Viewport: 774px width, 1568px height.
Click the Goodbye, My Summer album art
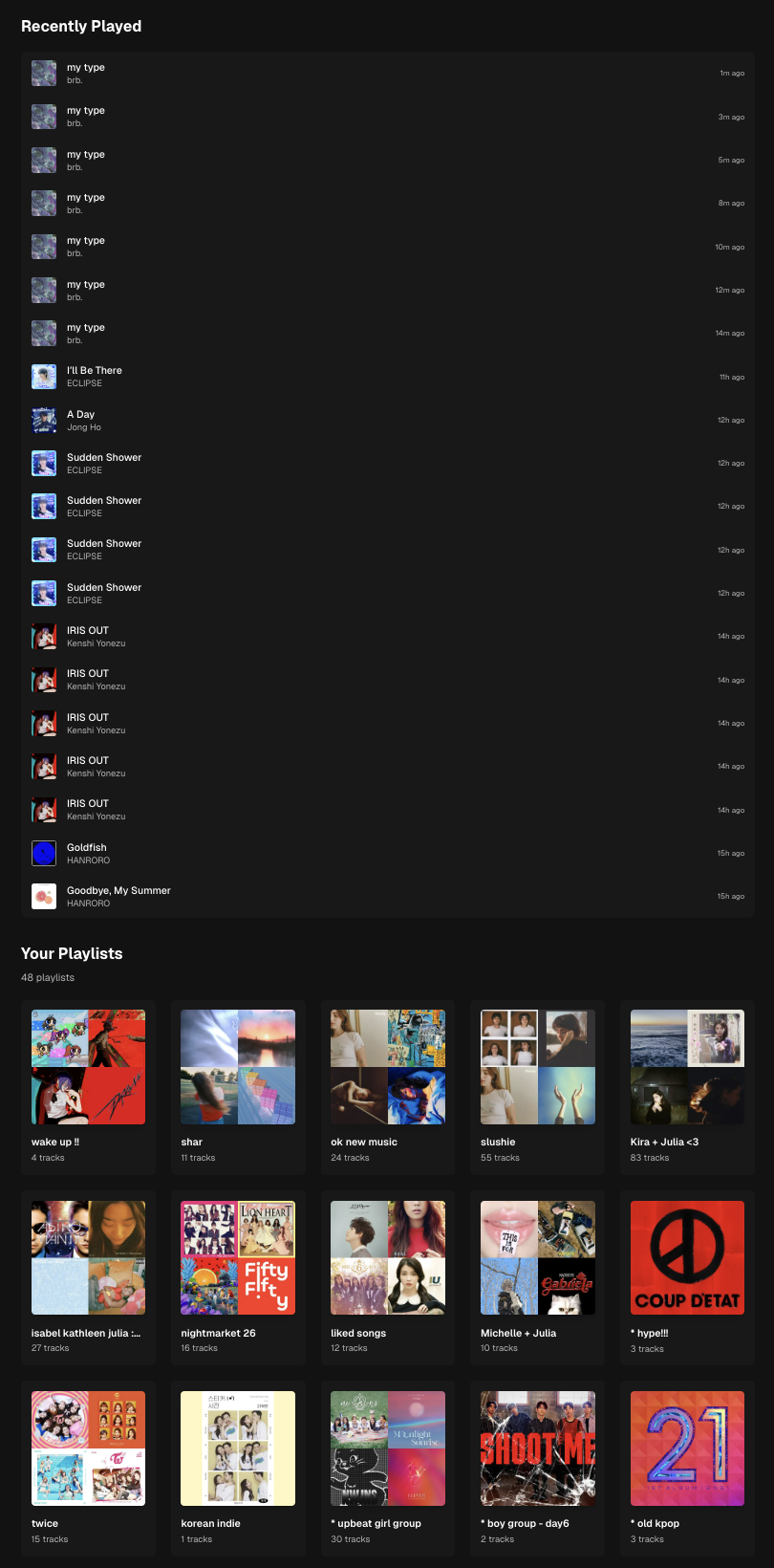click(x=44, y=896)
